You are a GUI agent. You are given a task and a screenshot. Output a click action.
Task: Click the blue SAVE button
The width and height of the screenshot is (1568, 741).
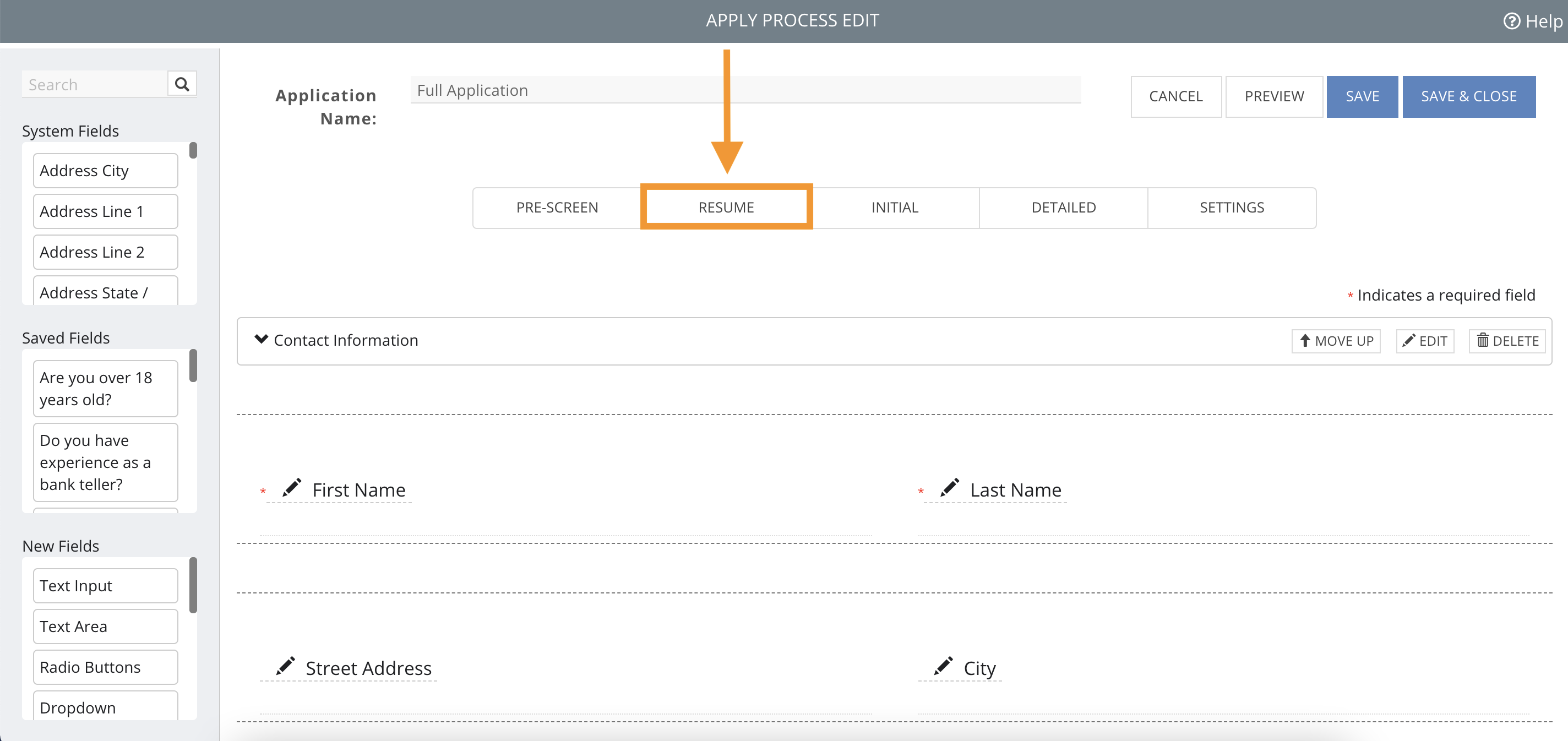point(1362,97)
